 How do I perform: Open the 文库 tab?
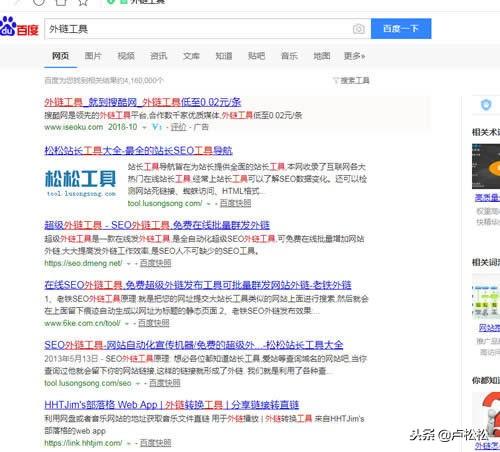191,56
